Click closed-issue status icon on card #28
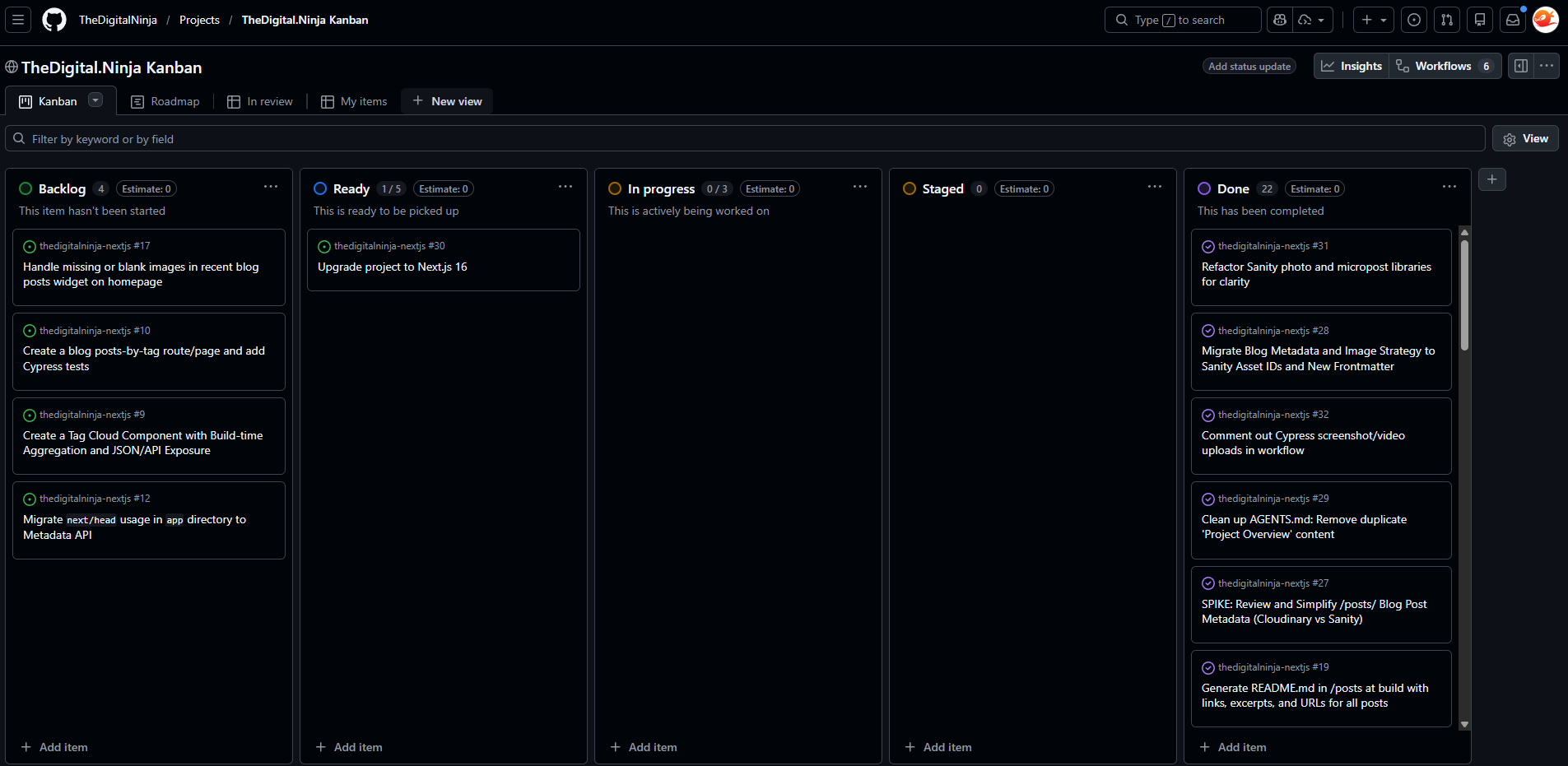 (x=1208, y=331)
